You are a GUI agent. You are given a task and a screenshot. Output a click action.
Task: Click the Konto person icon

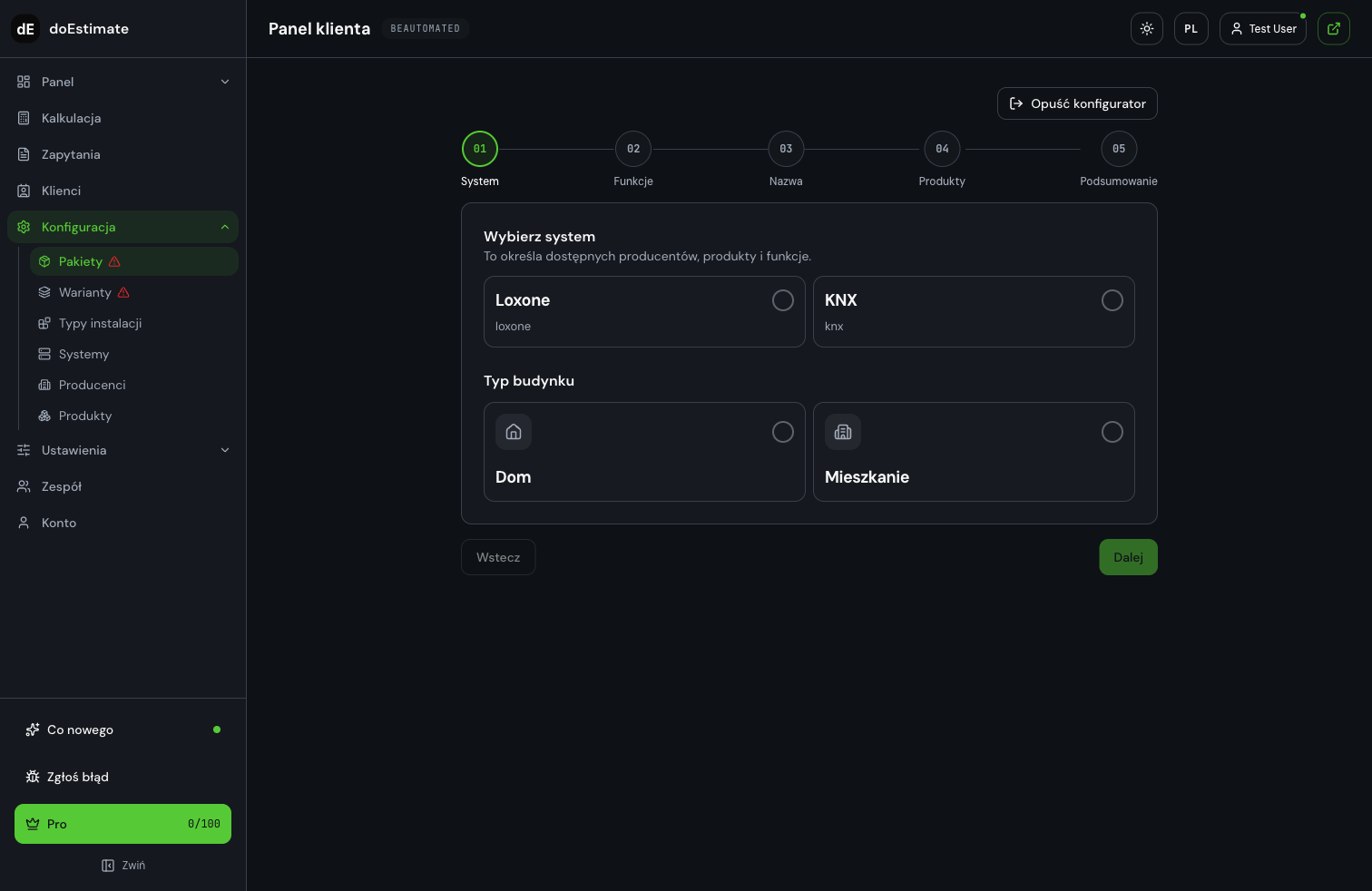pos(24,523)
